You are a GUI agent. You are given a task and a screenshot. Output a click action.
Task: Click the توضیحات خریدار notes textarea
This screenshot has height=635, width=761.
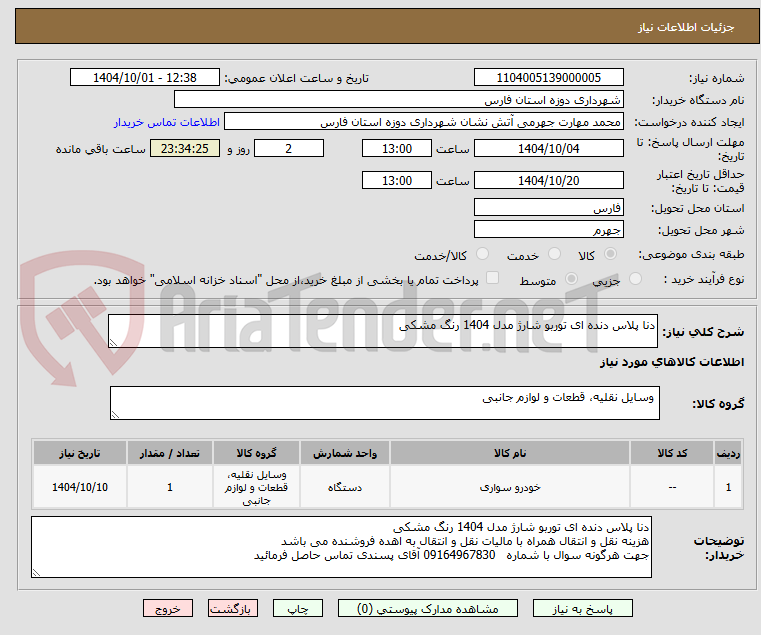pyautogui.click(x=342, y=547)
